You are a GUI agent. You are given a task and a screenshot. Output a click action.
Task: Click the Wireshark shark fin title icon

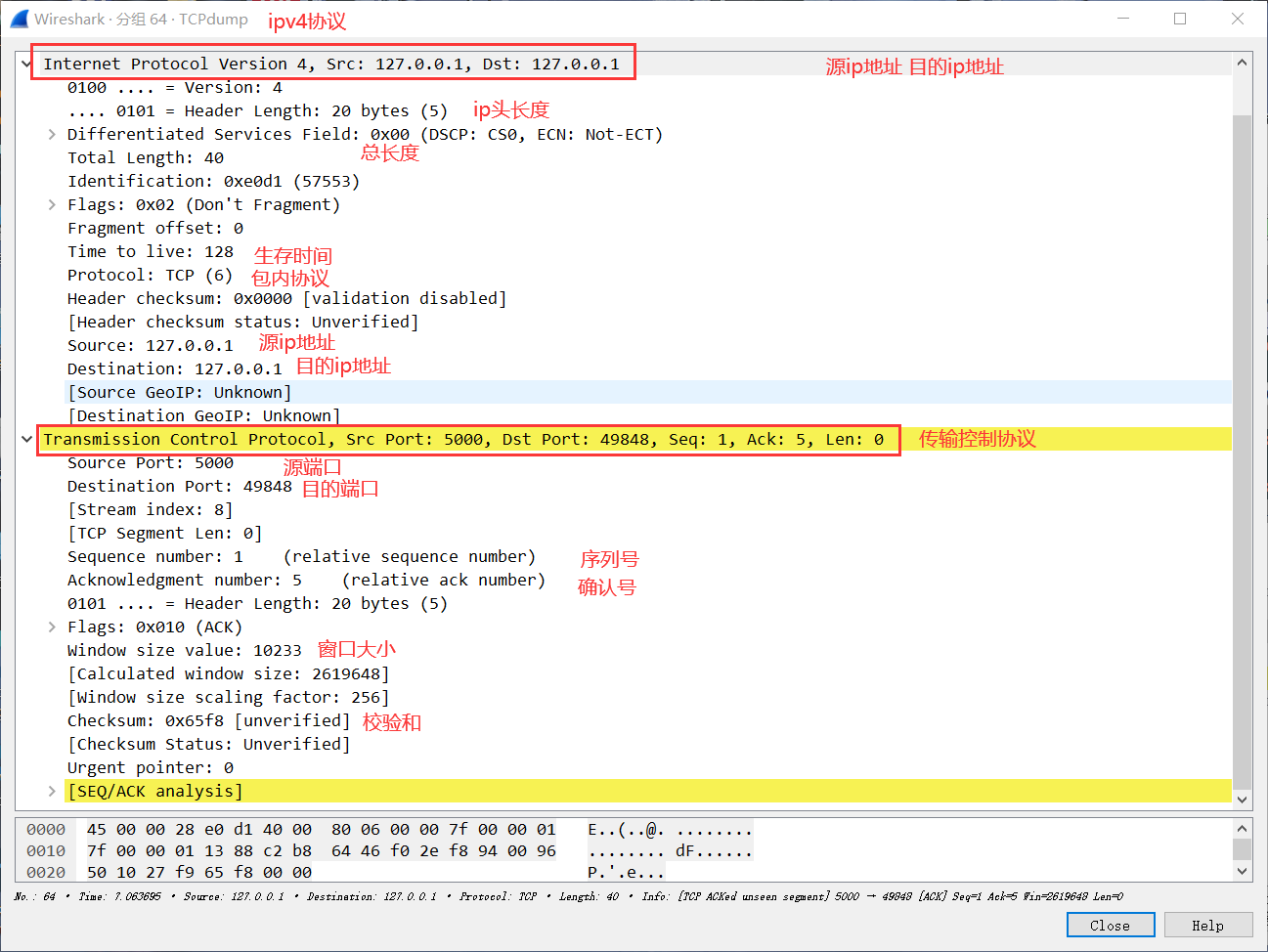coord(19,19)
